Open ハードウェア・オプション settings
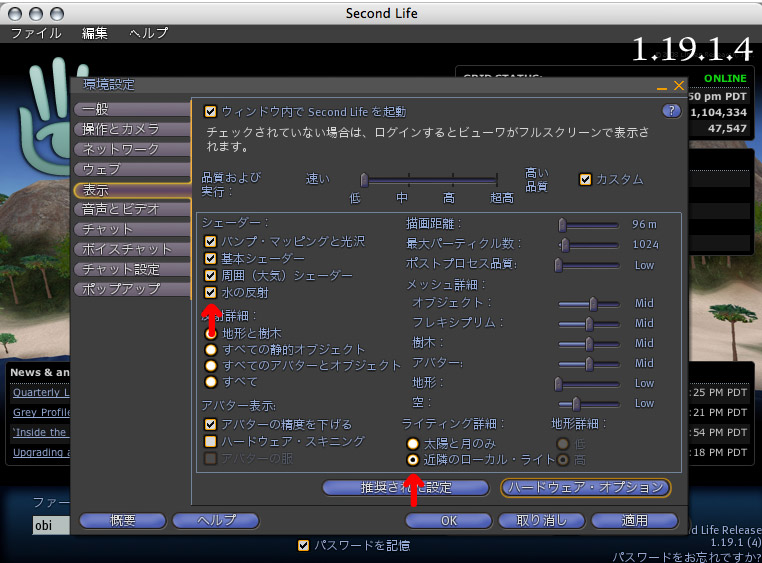The image size is (762, 563). pos(586,488)
